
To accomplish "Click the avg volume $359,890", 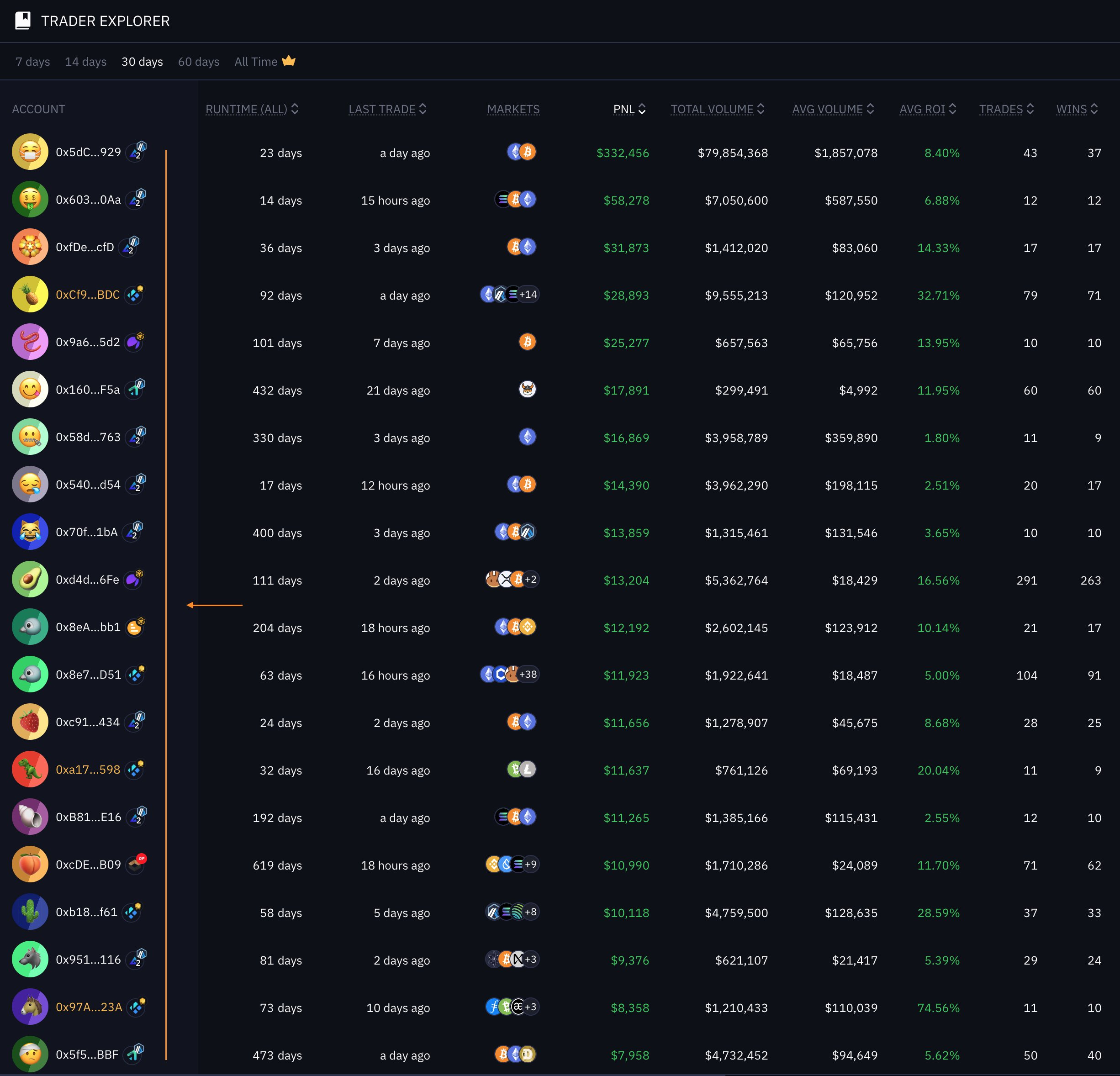I will click(x=851, y=438).
